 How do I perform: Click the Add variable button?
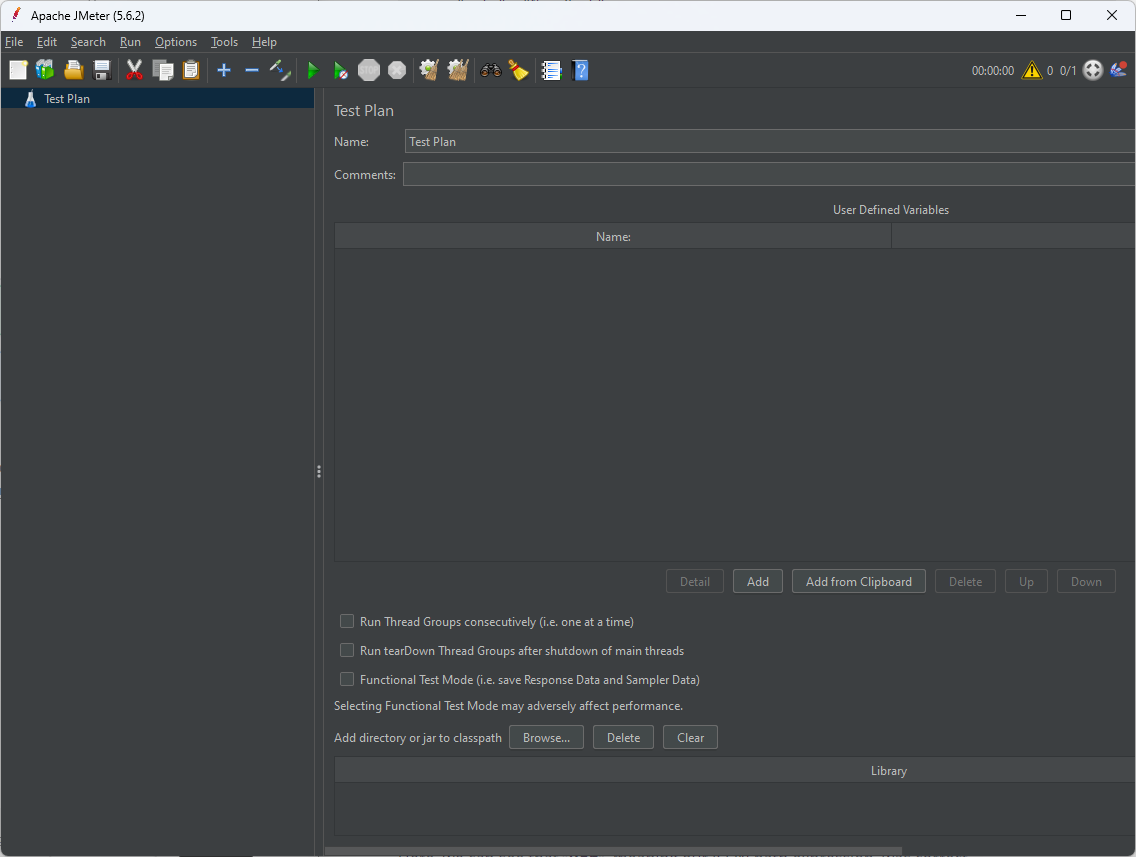click(758, 582)
